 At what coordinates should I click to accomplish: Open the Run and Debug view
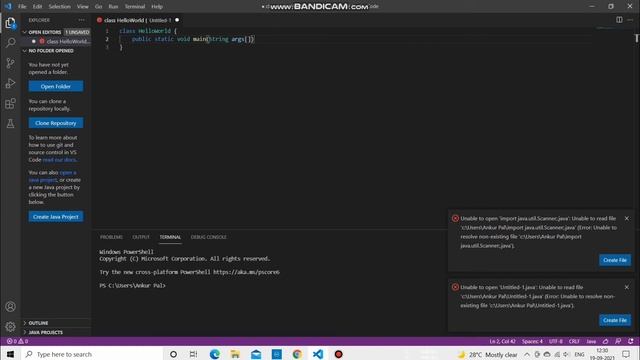tap(10, 83)
